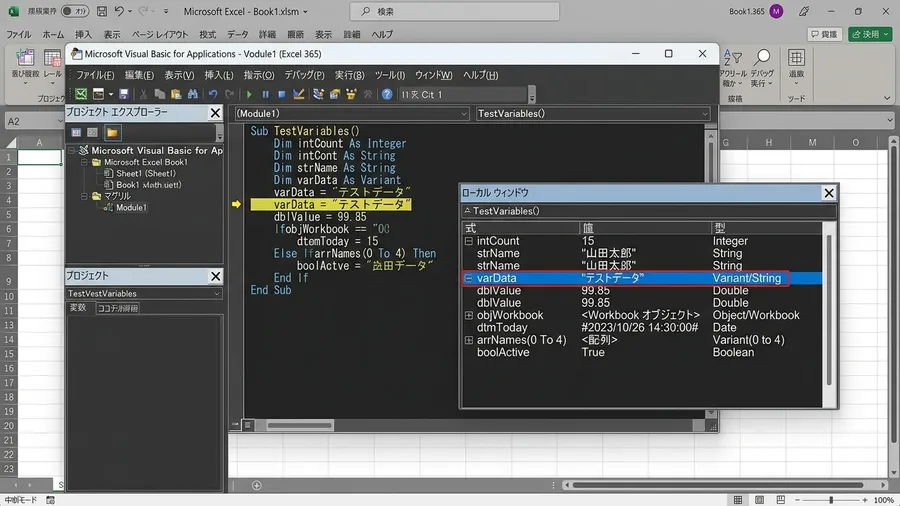Click the Excel search box
Viewport: 900px width, 506px height.
coord(455,11)
